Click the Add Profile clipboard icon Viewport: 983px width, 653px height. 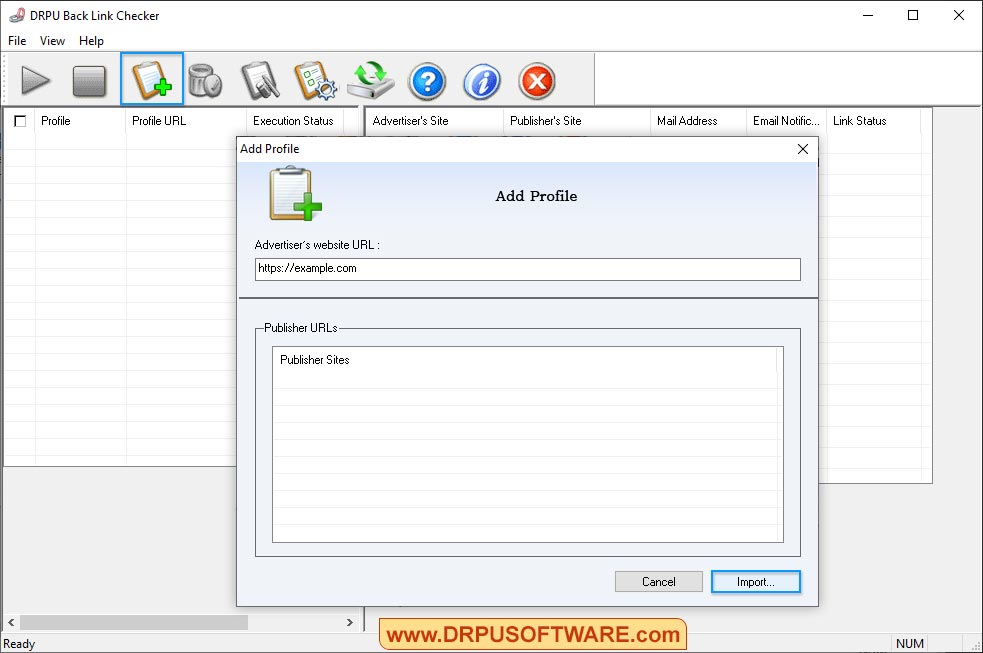pyautogui.click(x=151, y=81)
